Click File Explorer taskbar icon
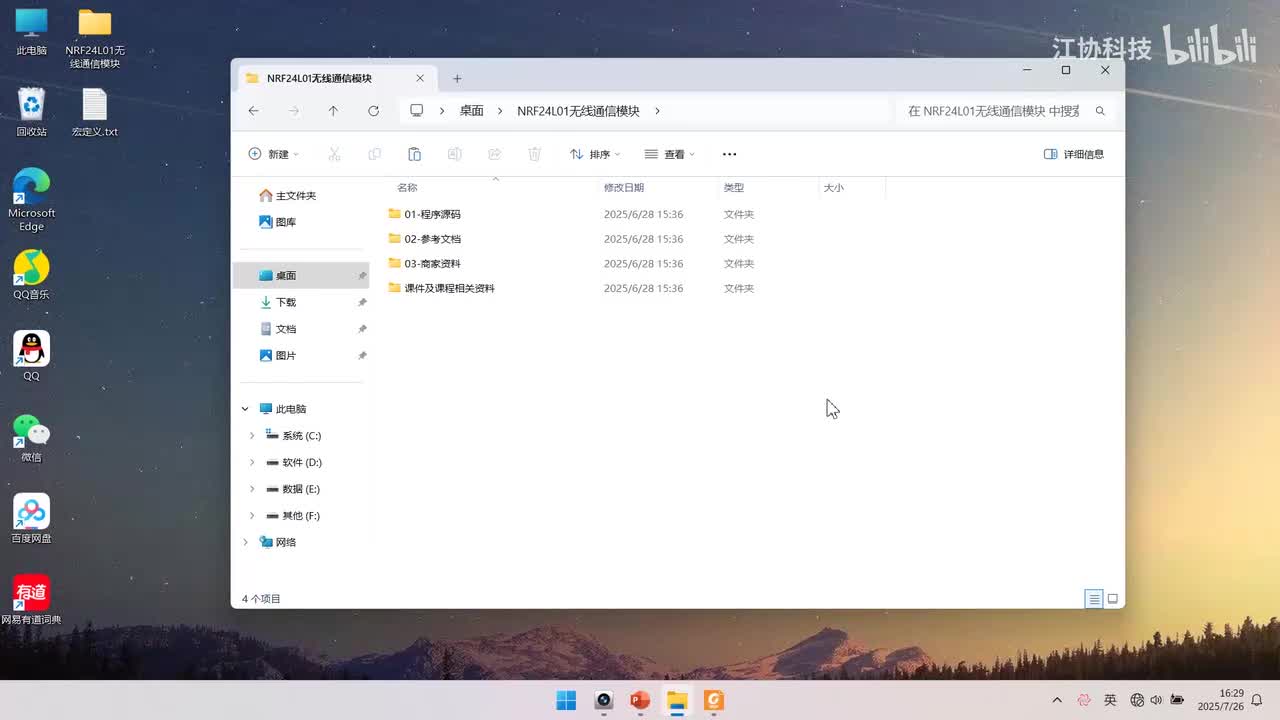 pos(677,700)
